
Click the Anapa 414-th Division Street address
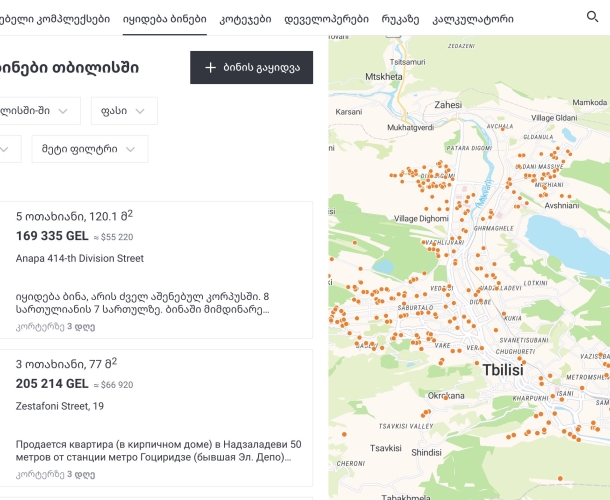click(80, 258)
